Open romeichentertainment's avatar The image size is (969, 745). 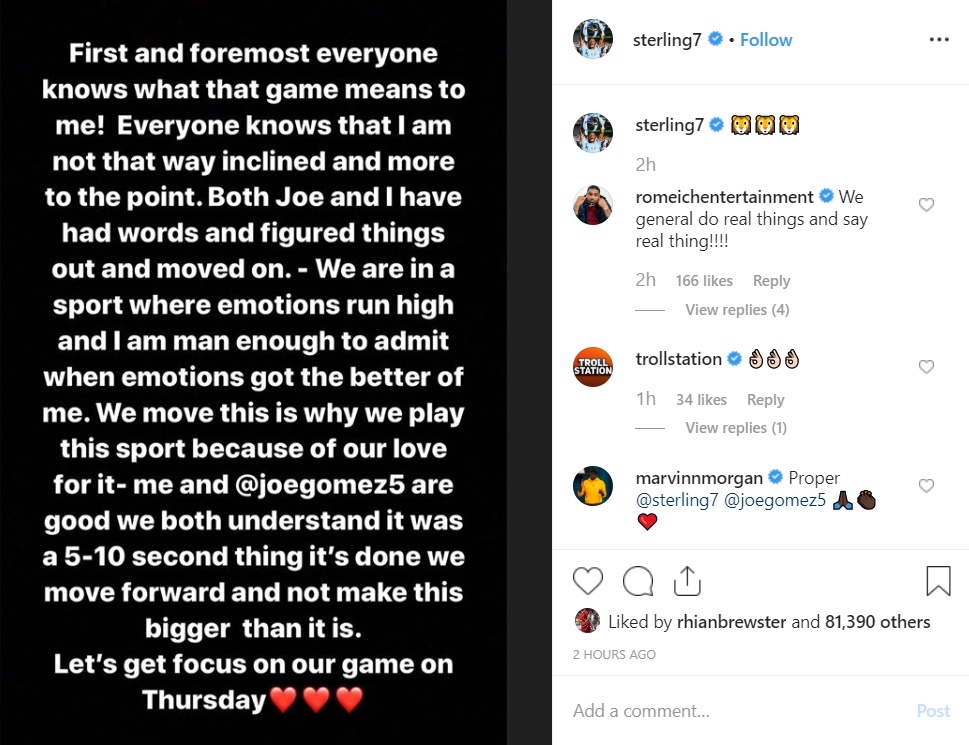point(592,205)
